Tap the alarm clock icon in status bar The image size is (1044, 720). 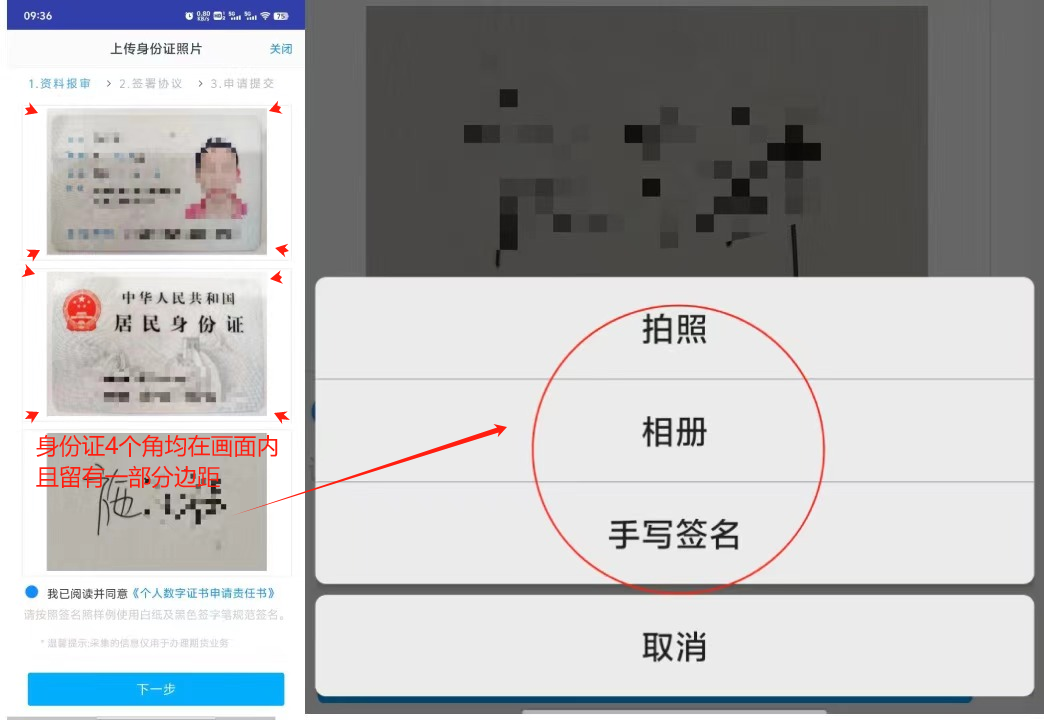point(190,16)
